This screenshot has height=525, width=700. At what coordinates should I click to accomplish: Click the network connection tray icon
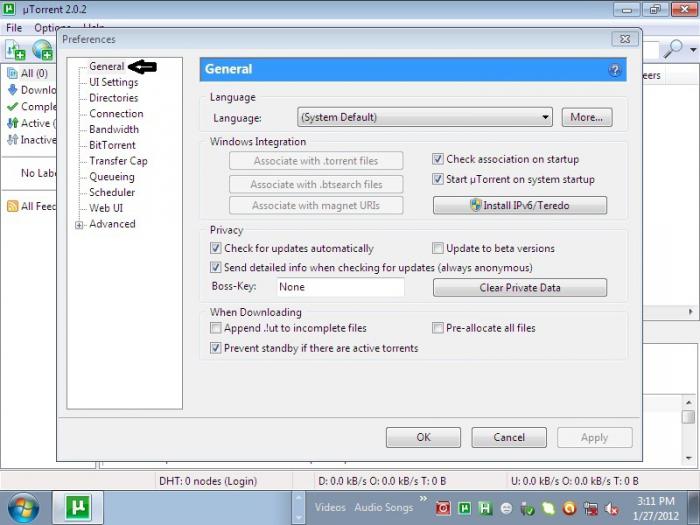pos(591,508)
